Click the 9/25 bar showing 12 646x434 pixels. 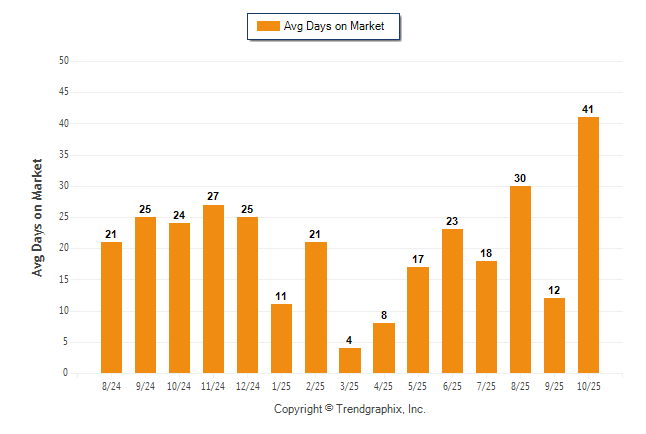point(554,335)
